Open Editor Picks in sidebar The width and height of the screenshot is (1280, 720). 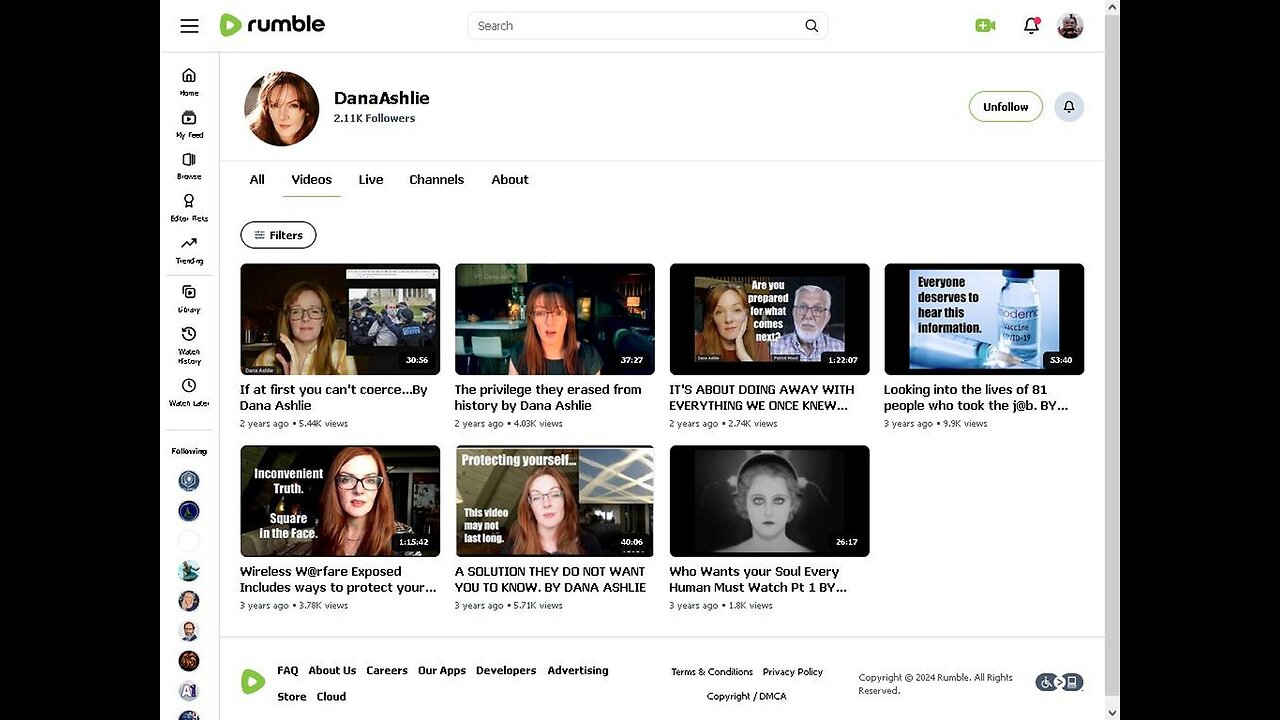coord(189,208)
